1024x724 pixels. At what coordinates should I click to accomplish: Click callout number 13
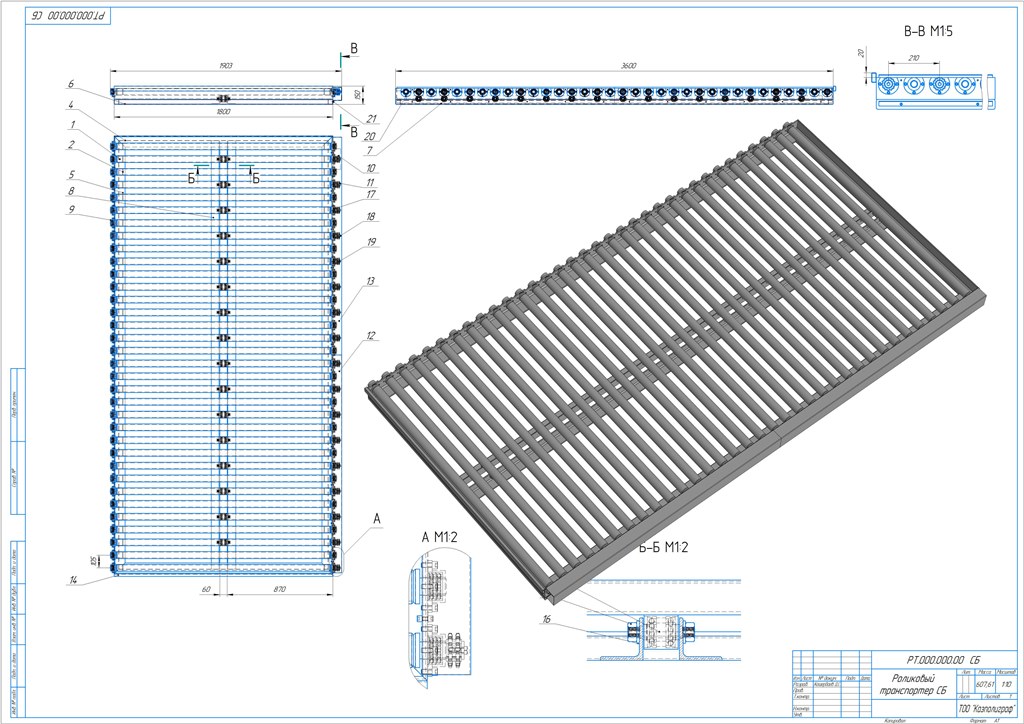(370, 281)
